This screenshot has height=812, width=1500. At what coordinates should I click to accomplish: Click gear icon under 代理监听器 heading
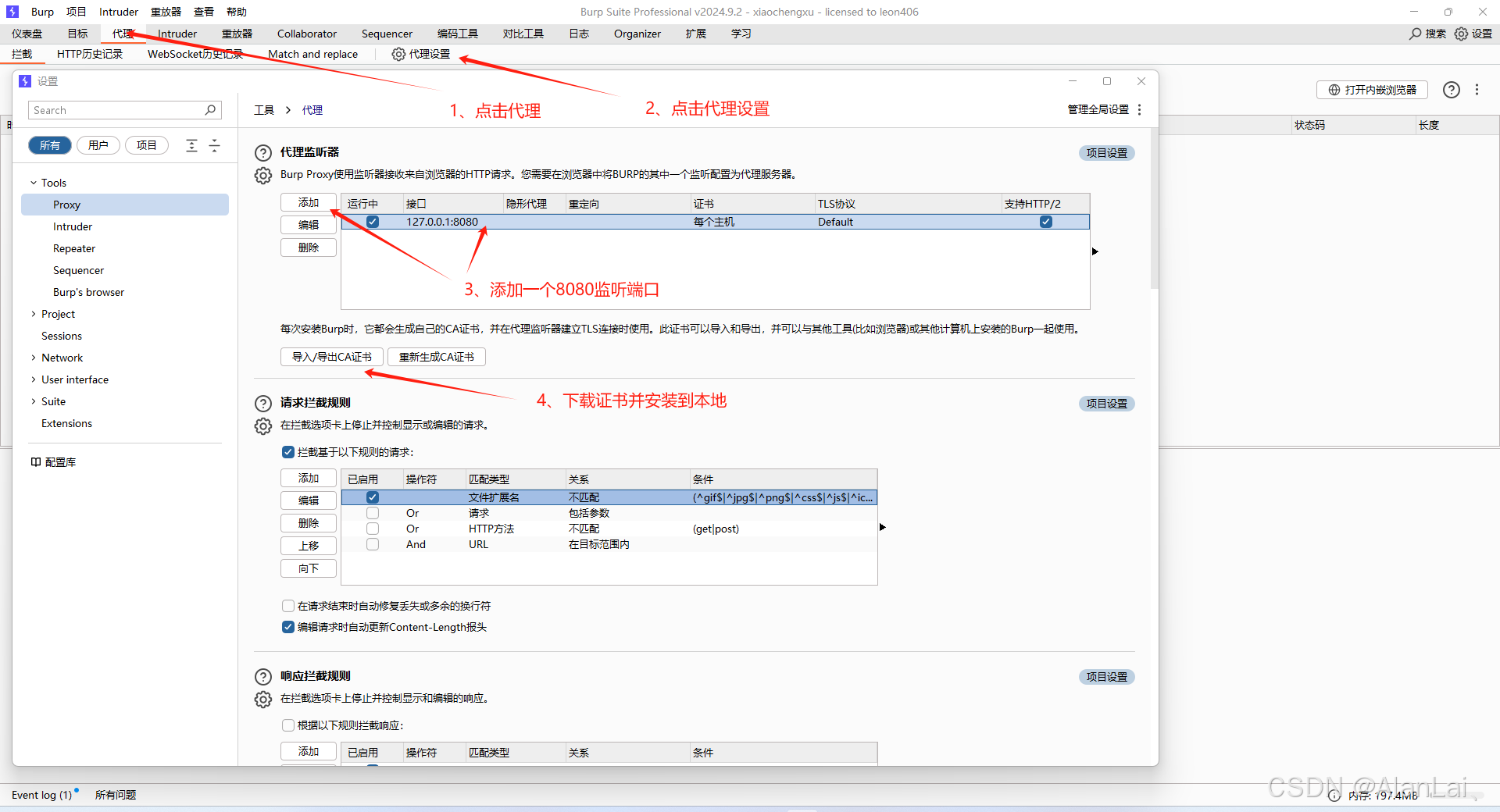coord(263,175)
